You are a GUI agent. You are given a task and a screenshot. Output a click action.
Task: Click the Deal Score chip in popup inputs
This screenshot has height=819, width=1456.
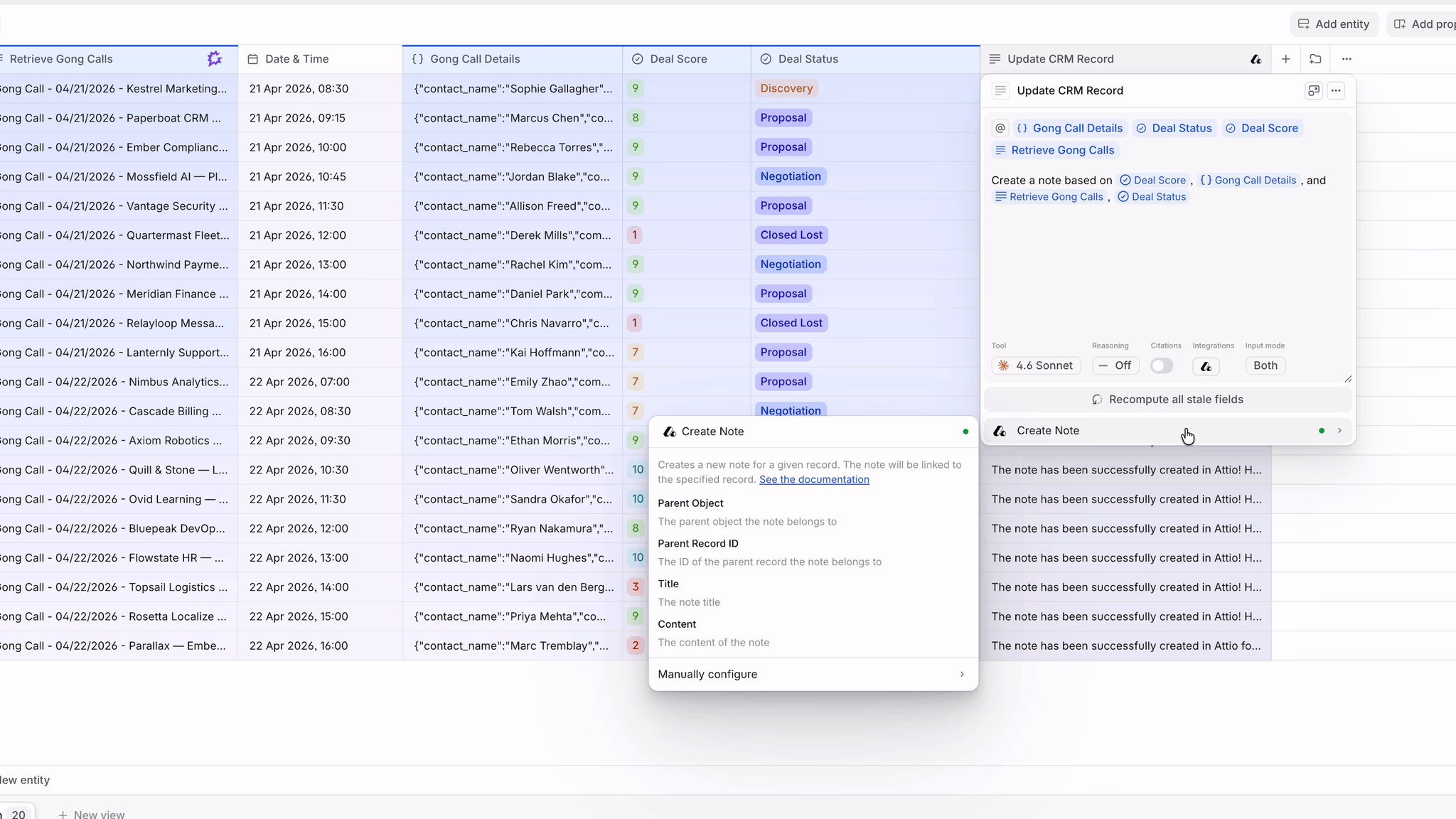1262,128
